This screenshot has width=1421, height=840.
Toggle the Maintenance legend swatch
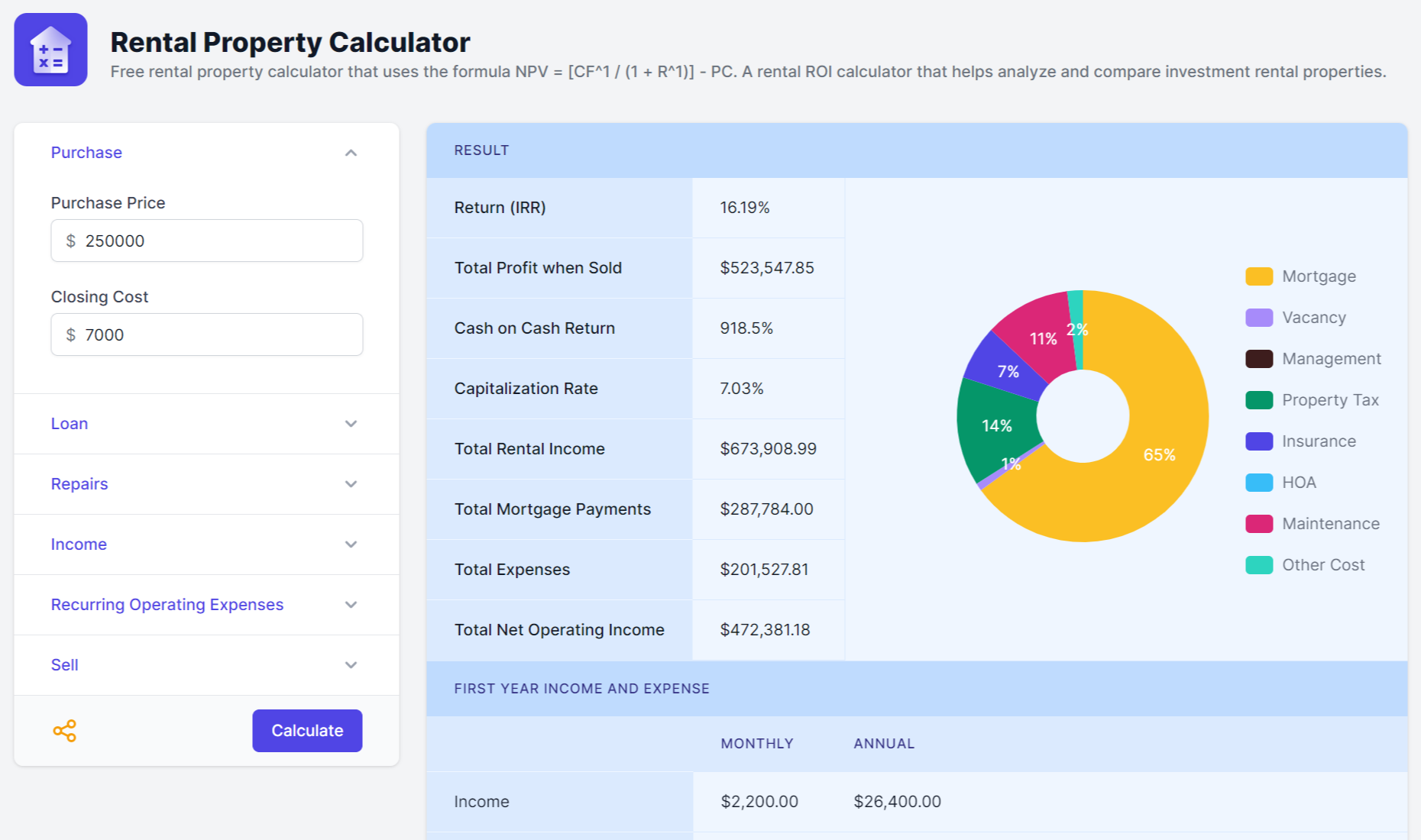point(1259,524)
